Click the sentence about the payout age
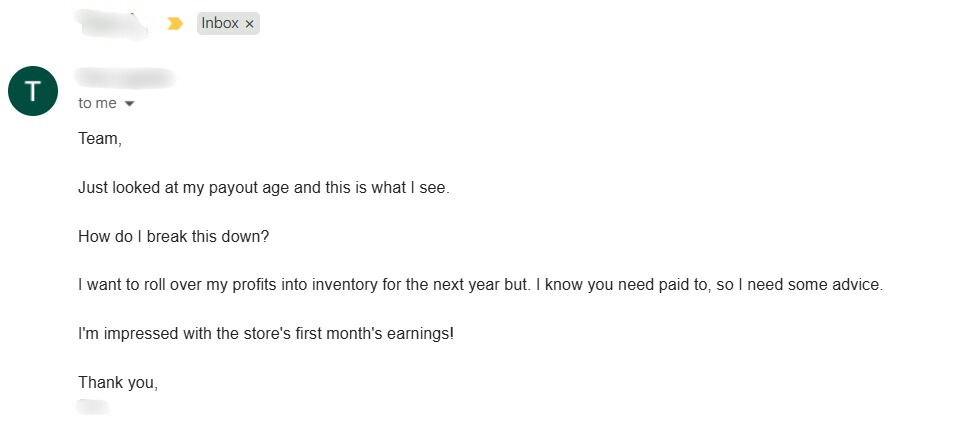This screenshot has width=955, height=426. point(264,188)
